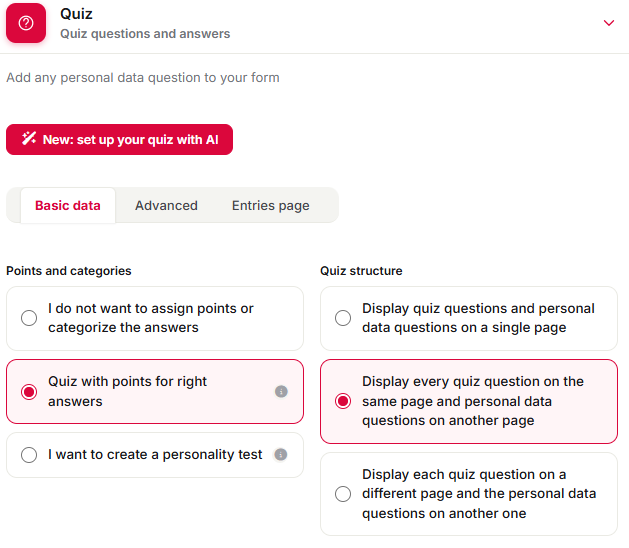This screenshot has height=548, width=629.
Task: Click info icon beside personality test
Action: coord(280,455)
